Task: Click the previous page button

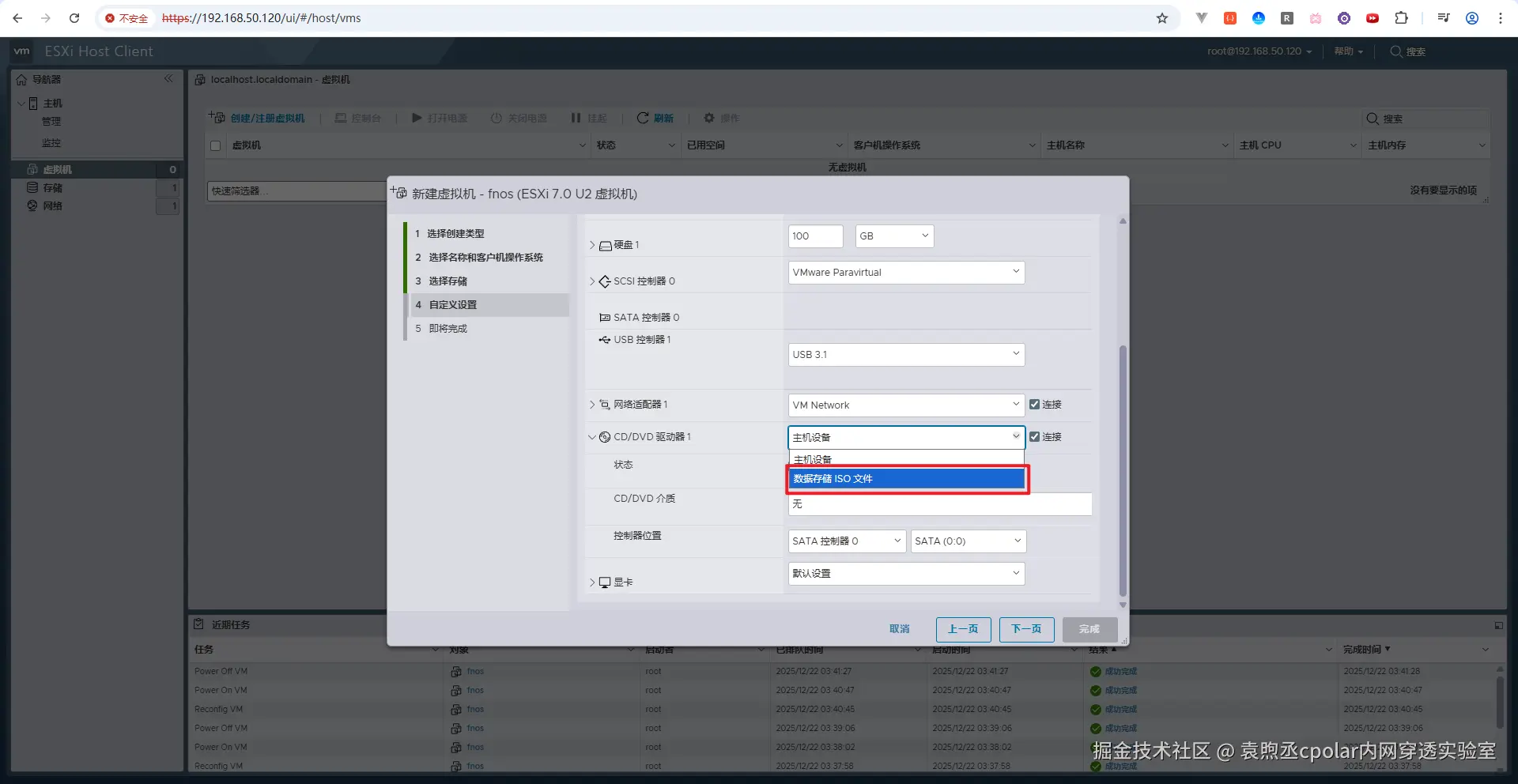Action: pyautogui.click(x=963, y=629)
